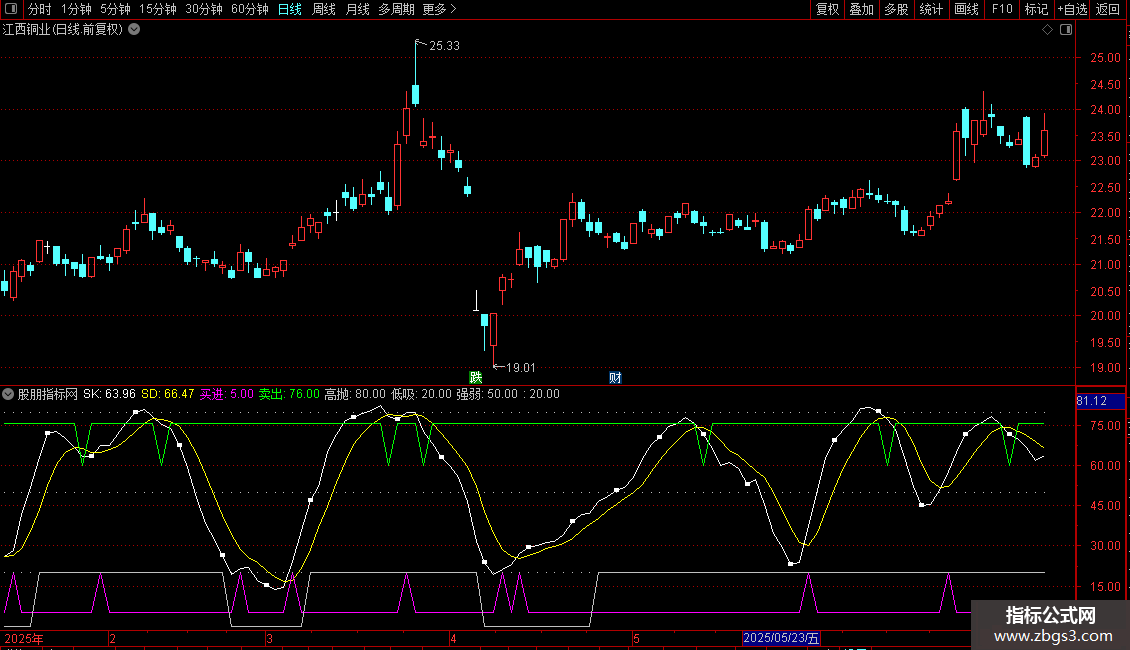Image resolution: width=1130 pixels, height=650 pixels.
Task: Click the diamond icon above the price axis
Action: pos(1047,30)
